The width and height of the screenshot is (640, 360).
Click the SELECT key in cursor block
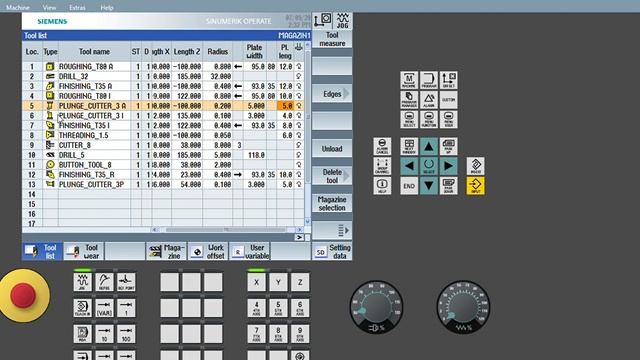429,166
